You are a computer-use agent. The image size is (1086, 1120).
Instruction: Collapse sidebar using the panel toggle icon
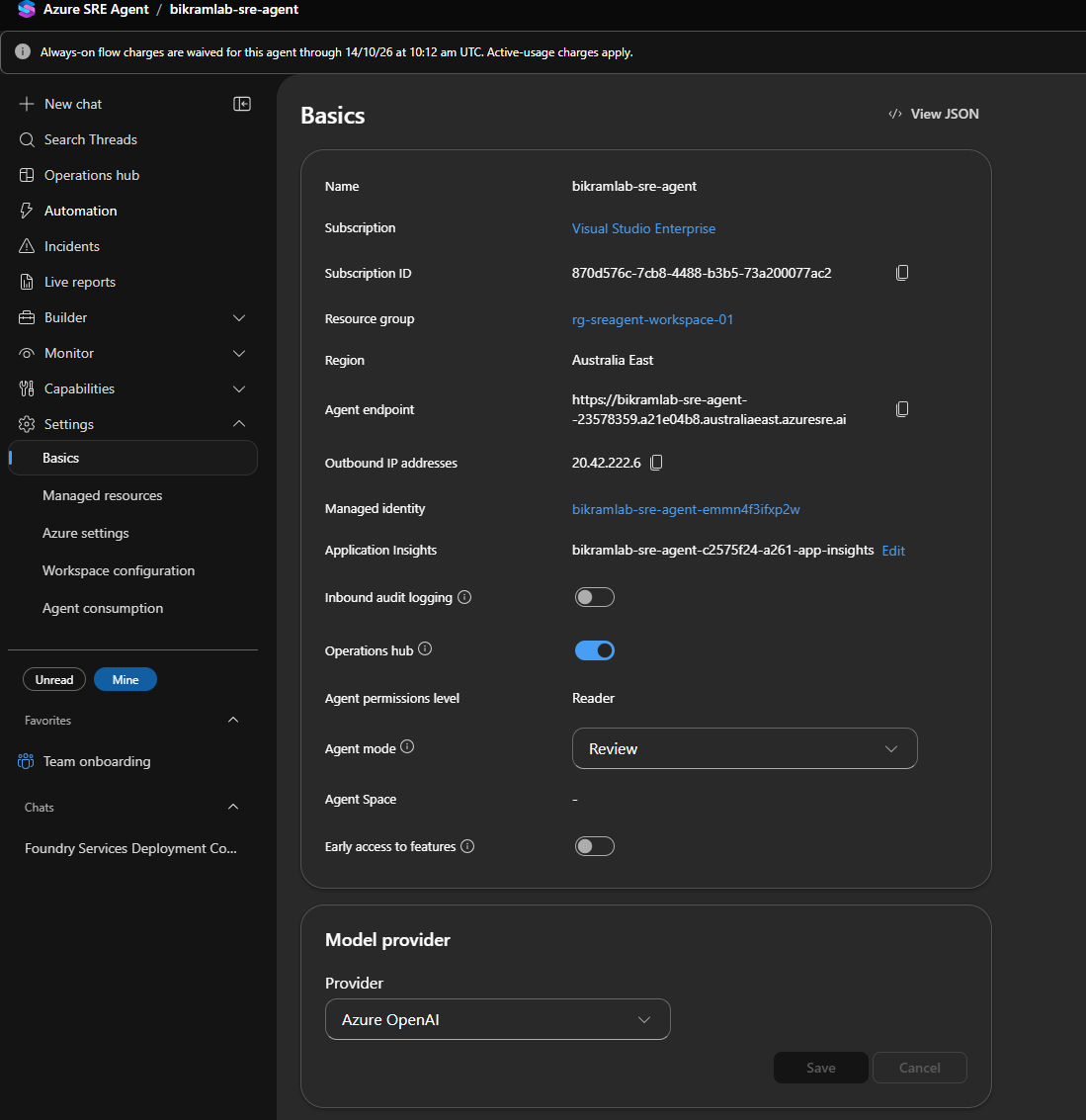[242, 104]
